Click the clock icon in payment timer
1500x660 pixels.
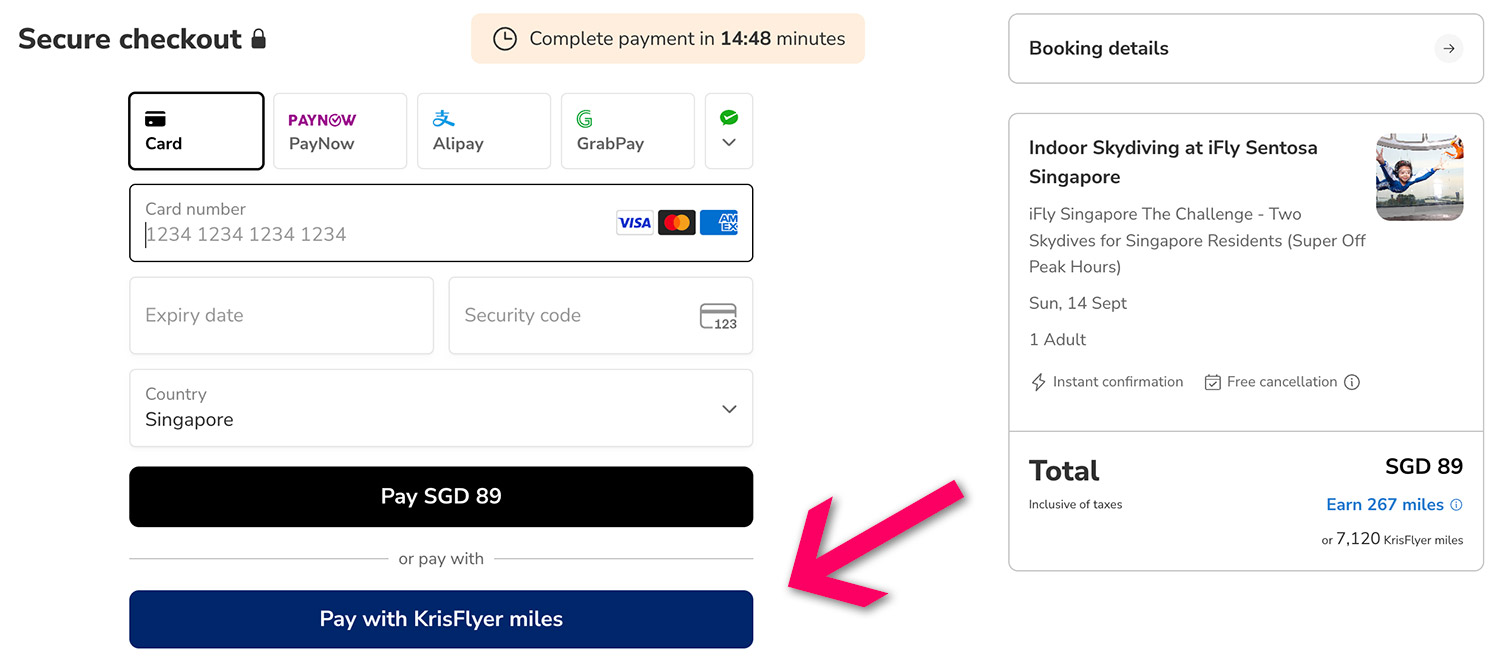pos(505,39)
